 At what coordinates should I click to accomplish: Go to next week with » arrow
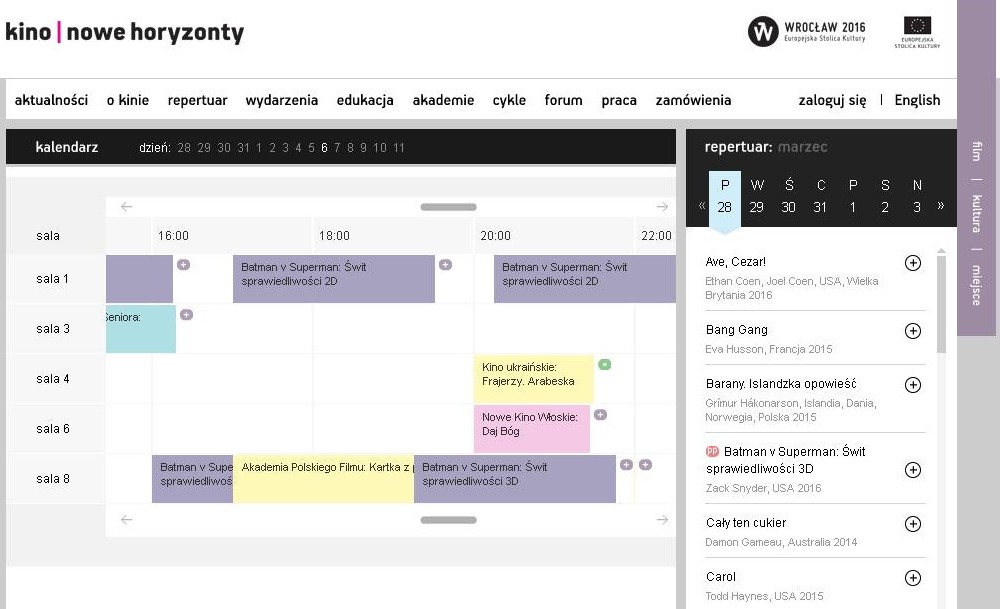[940, 206]
